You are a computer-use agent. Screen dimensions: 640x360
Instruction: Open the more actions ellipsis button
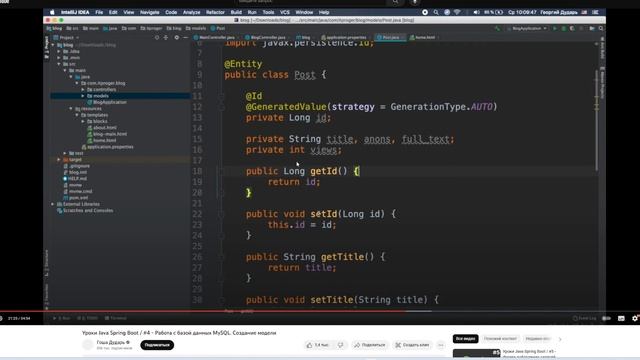pyautogui.click(x=440, y=345)
